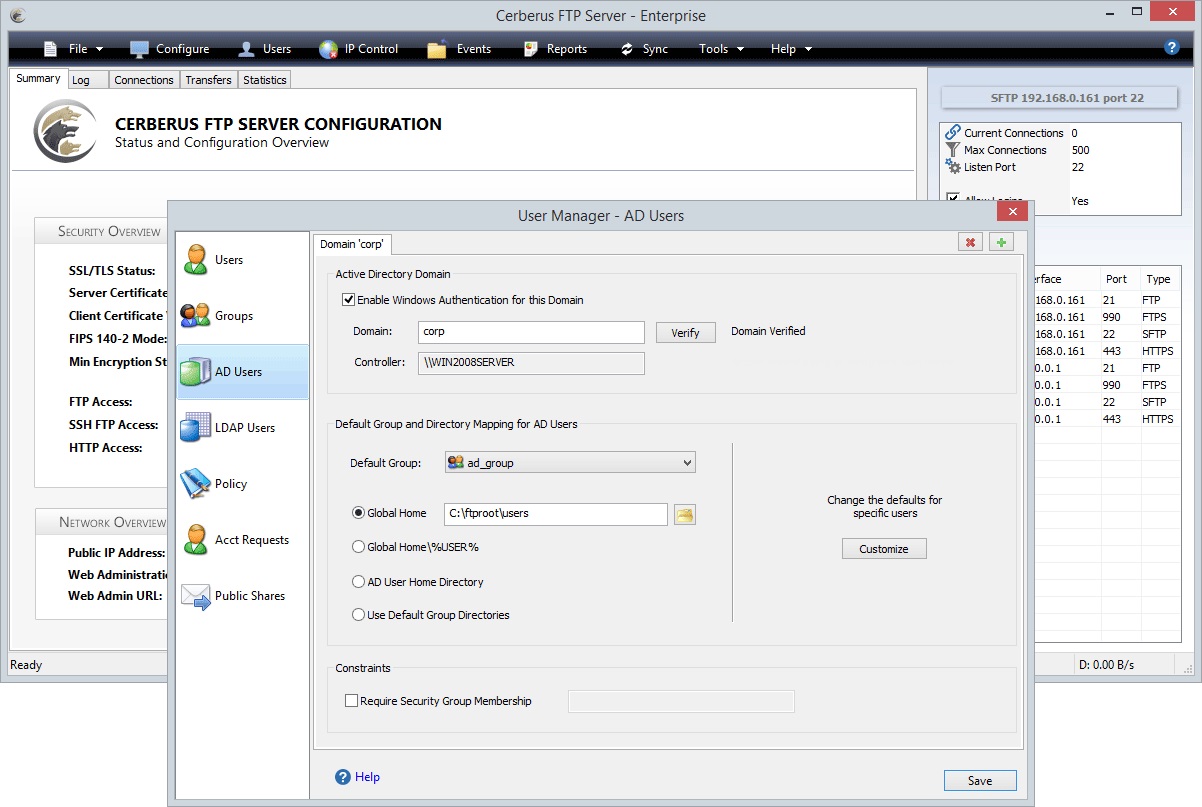Click the Cerberus app icon in title bar
This screenshot has height=807, width=1202.
pos(16,15)
